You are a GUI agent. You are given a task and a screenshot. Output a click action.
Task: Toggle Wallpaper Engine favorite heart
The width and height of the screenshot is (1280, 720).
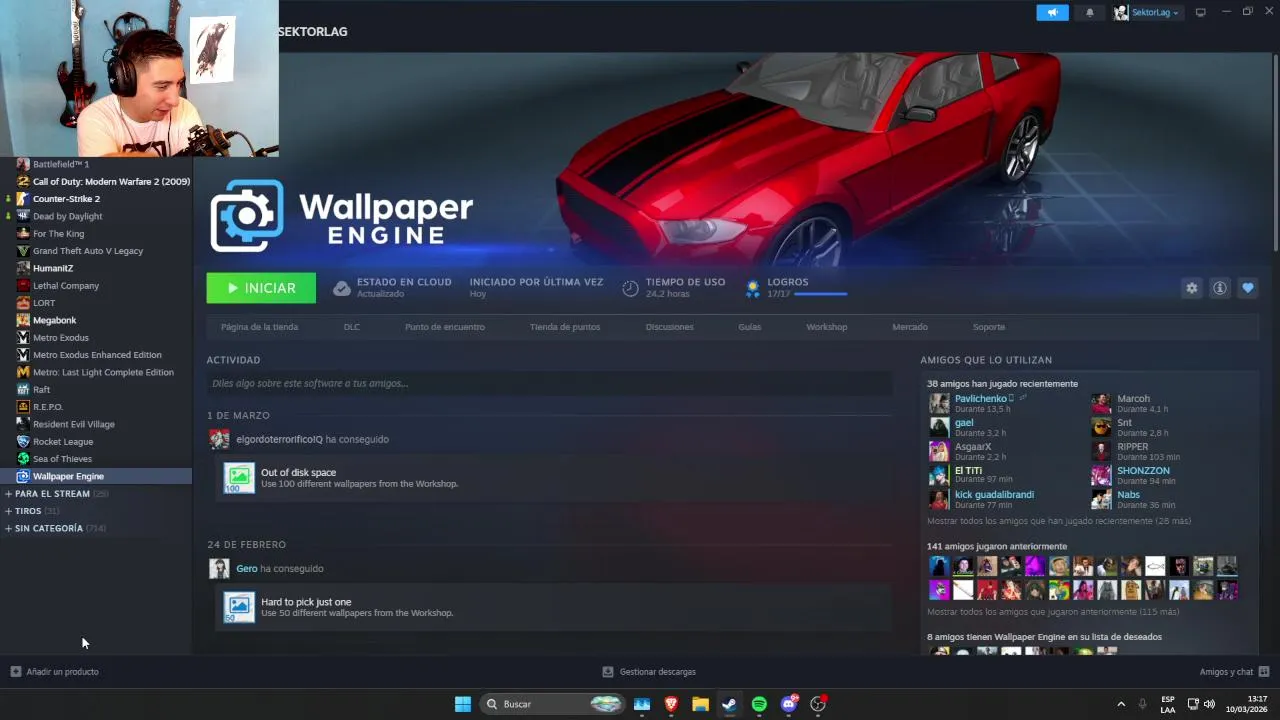coord(1247,288)
